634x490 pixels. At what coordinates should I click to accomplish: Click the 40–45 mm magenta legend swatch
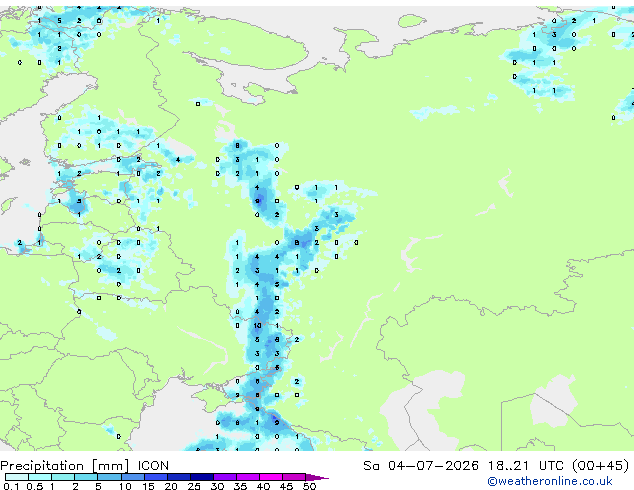(271, 477)
